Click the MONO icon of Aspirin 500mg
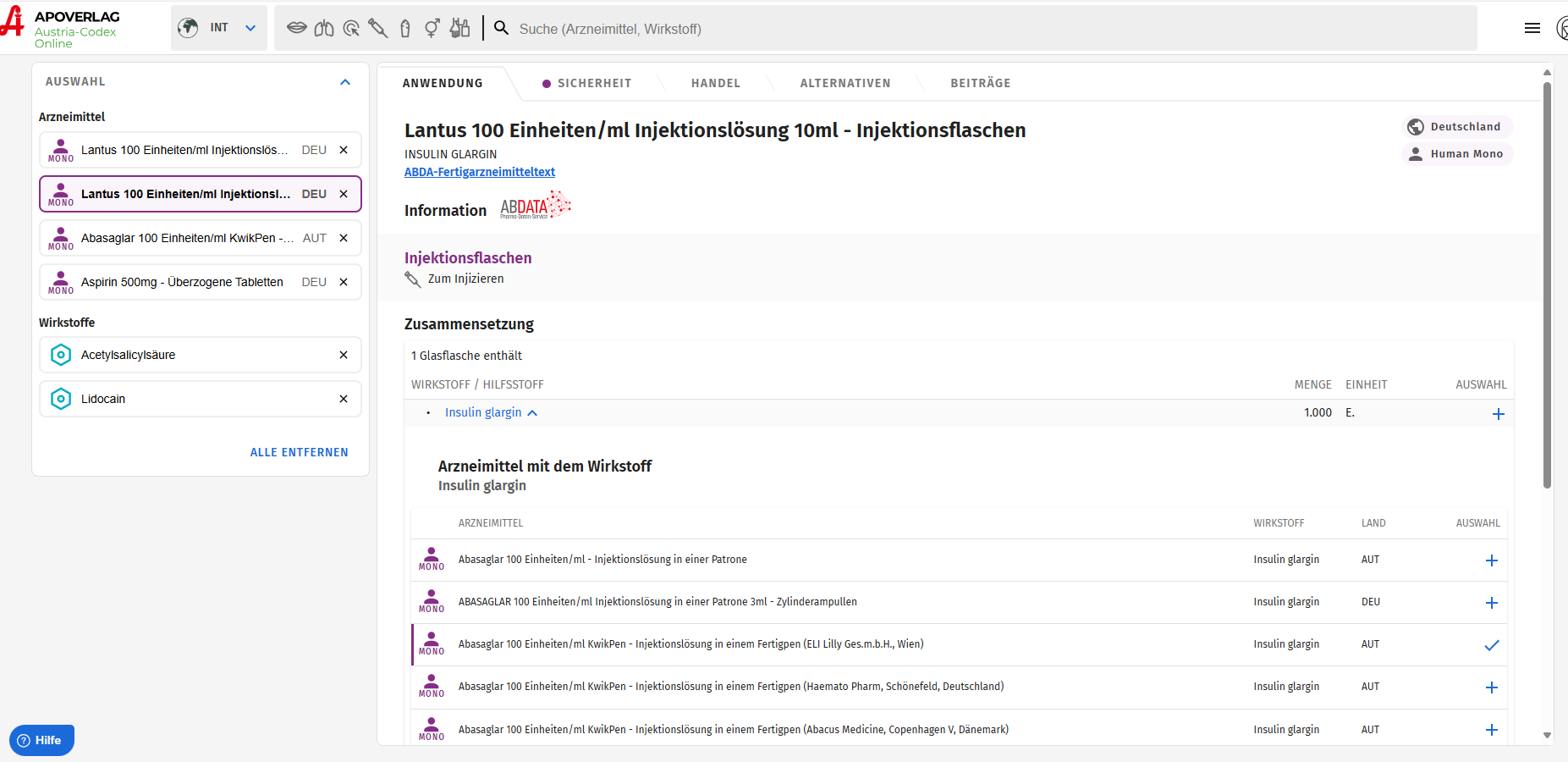The width and height of the screenshot is (1568, 762). click(61, 282)
